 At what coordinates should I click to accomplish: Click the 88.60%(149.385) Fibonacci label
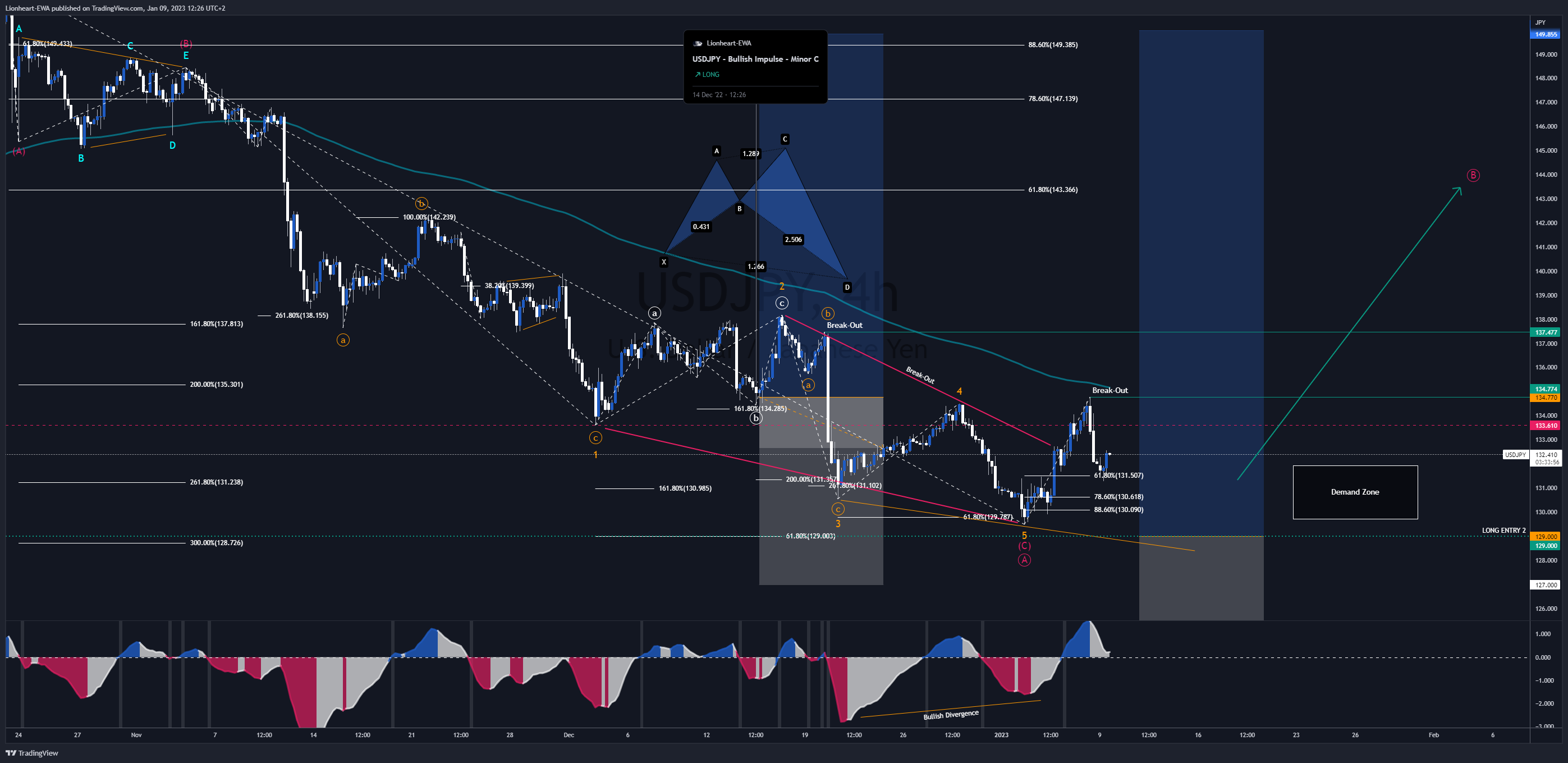(x=1052, y=44)
